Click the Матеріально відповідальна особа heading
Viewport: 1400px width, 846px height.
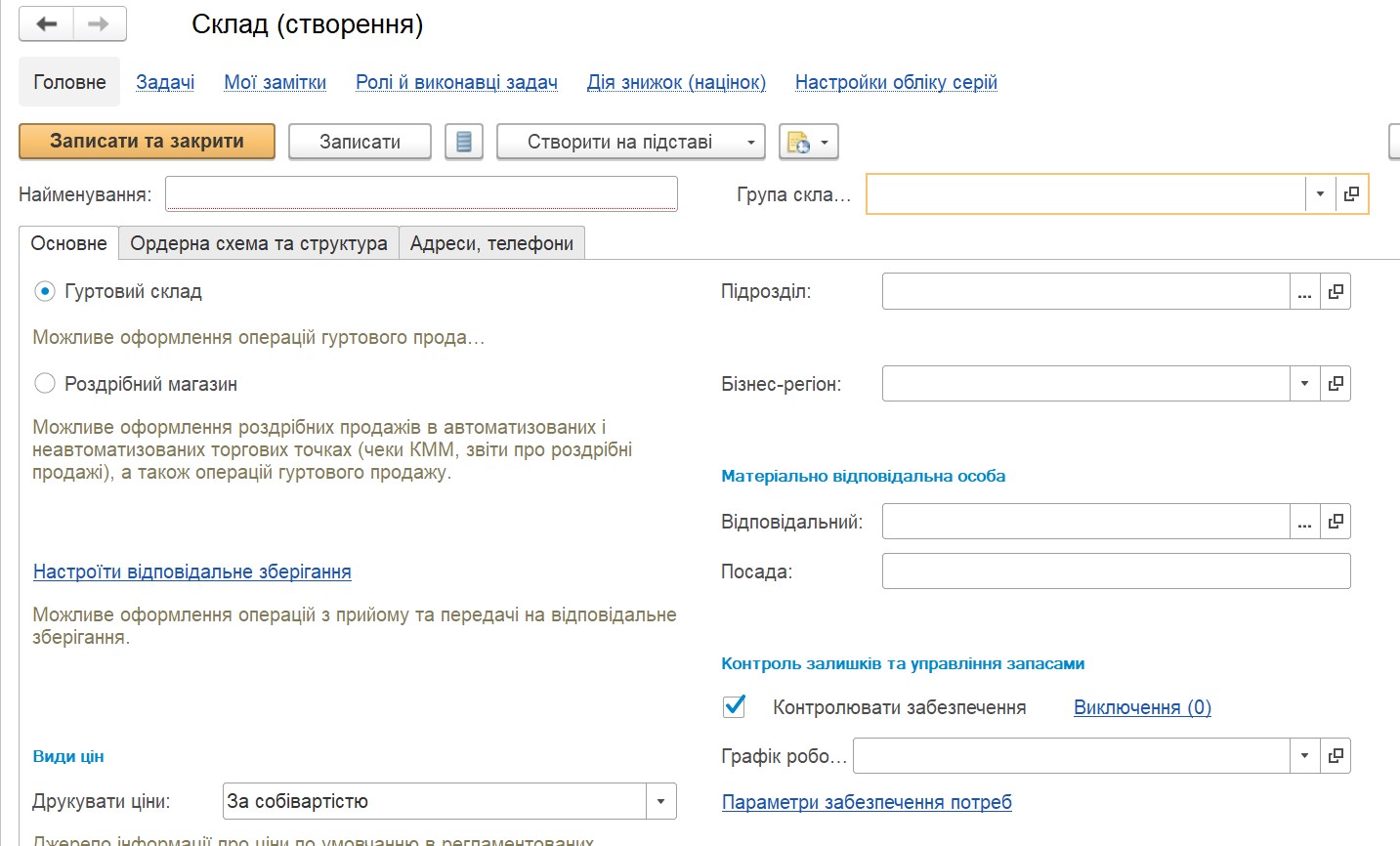tap(864, 476)
